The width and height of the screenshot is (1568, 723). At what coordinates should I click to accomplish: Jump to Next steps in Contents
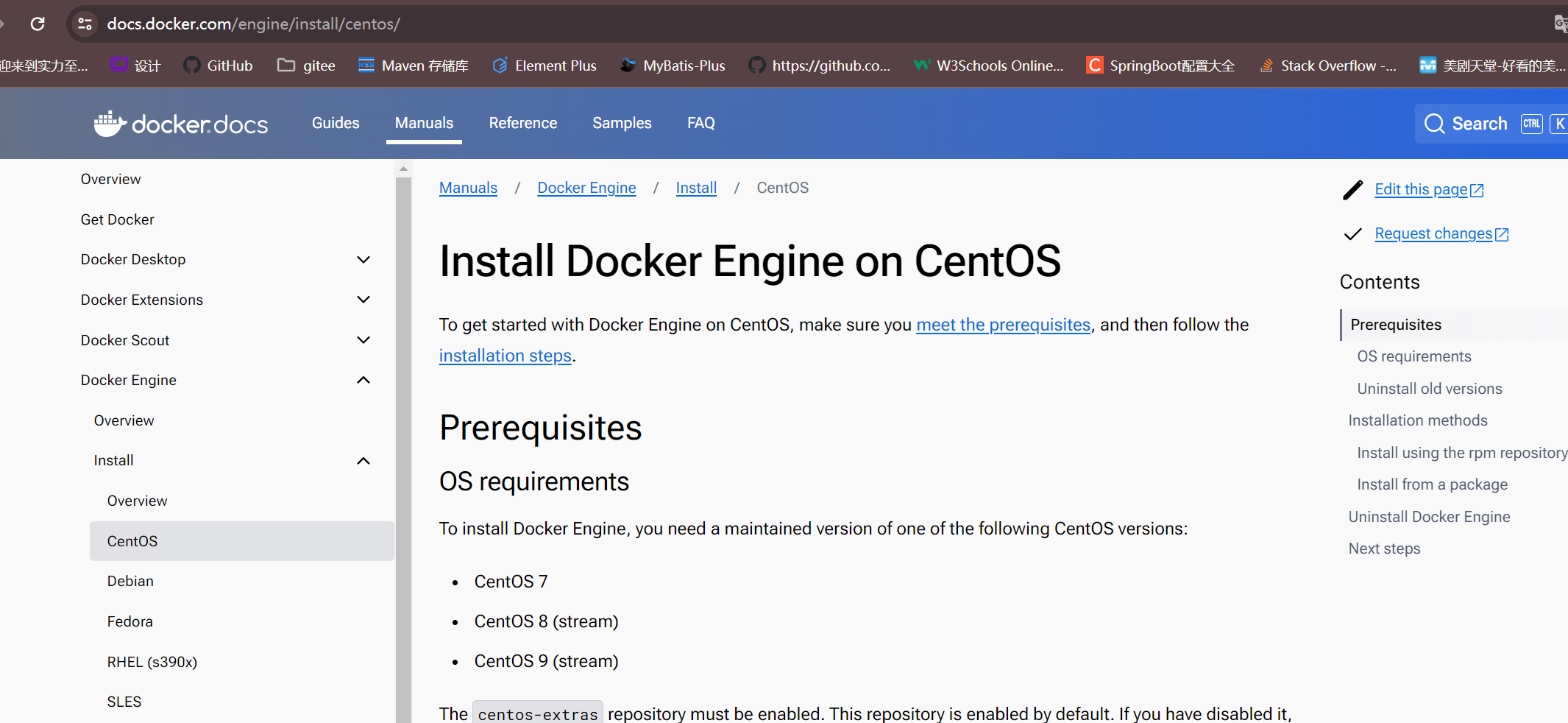tap(1384, 549)
